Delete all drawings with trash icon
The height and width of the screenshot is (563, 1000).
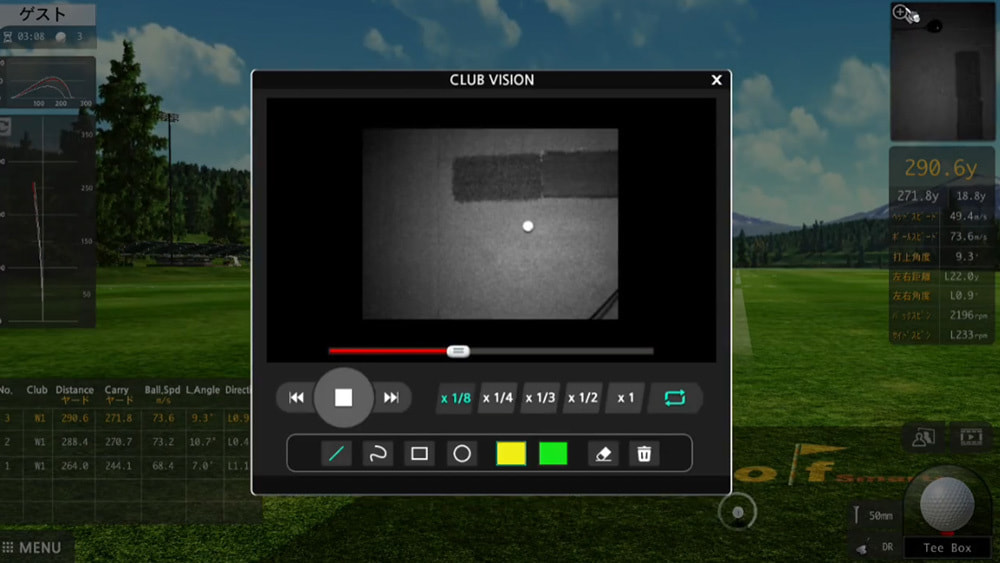click(x=644, y=454)
